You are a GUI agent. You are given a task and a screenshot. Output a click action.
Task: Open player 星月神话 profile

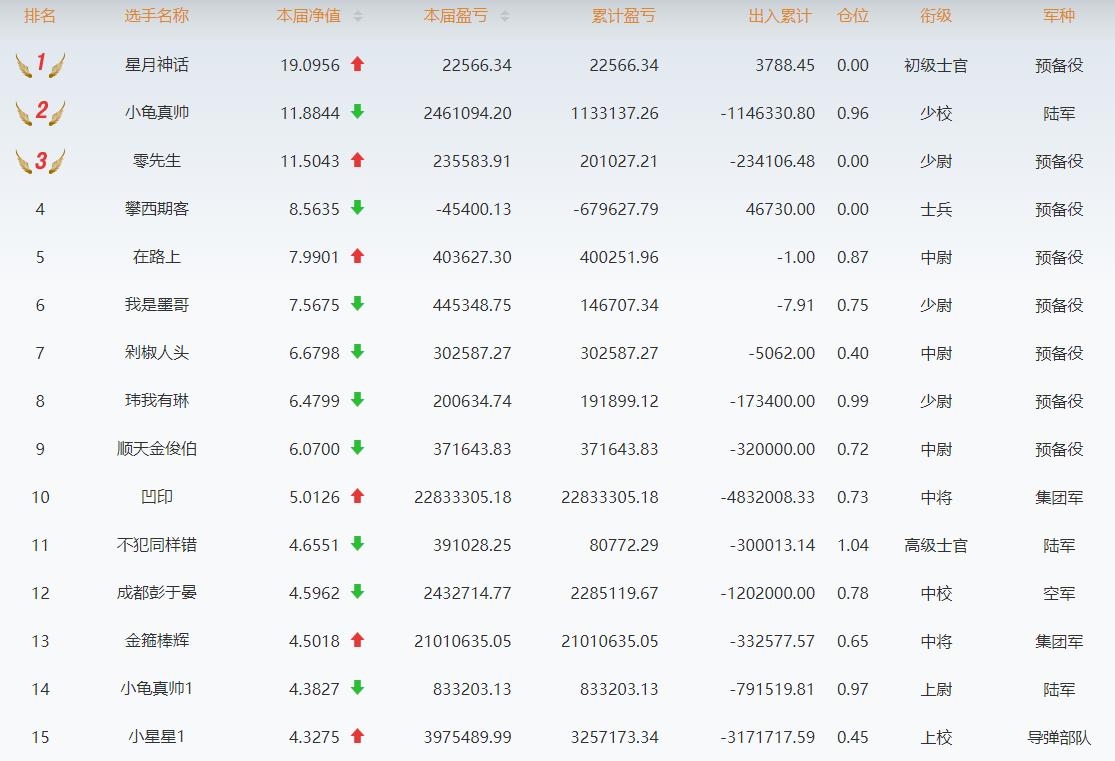[156, 65]
